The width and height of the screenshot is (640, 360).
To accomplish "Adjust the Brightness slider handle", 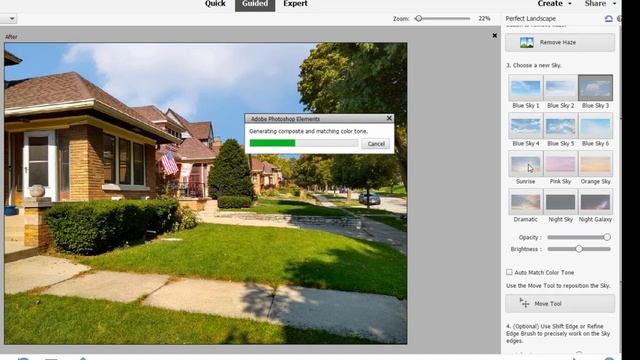I will pyautogui.click(x=579, y=249).
